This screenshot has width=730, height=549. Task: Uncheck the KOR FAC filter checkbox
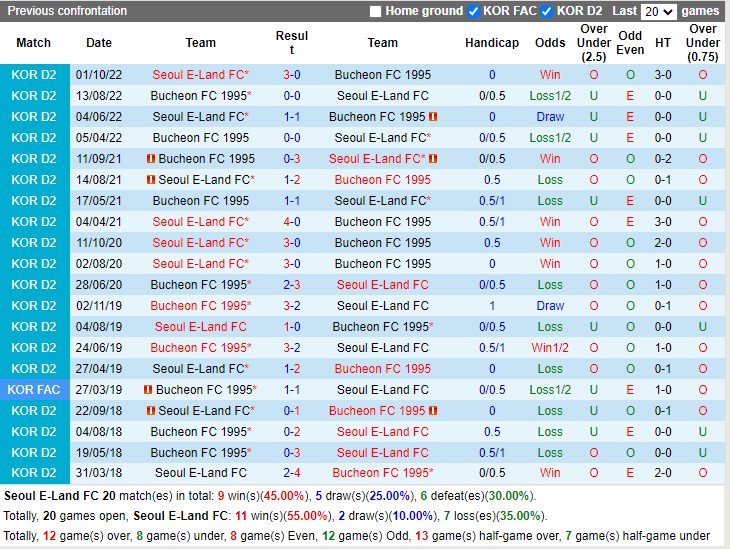(x=473, y=11)
